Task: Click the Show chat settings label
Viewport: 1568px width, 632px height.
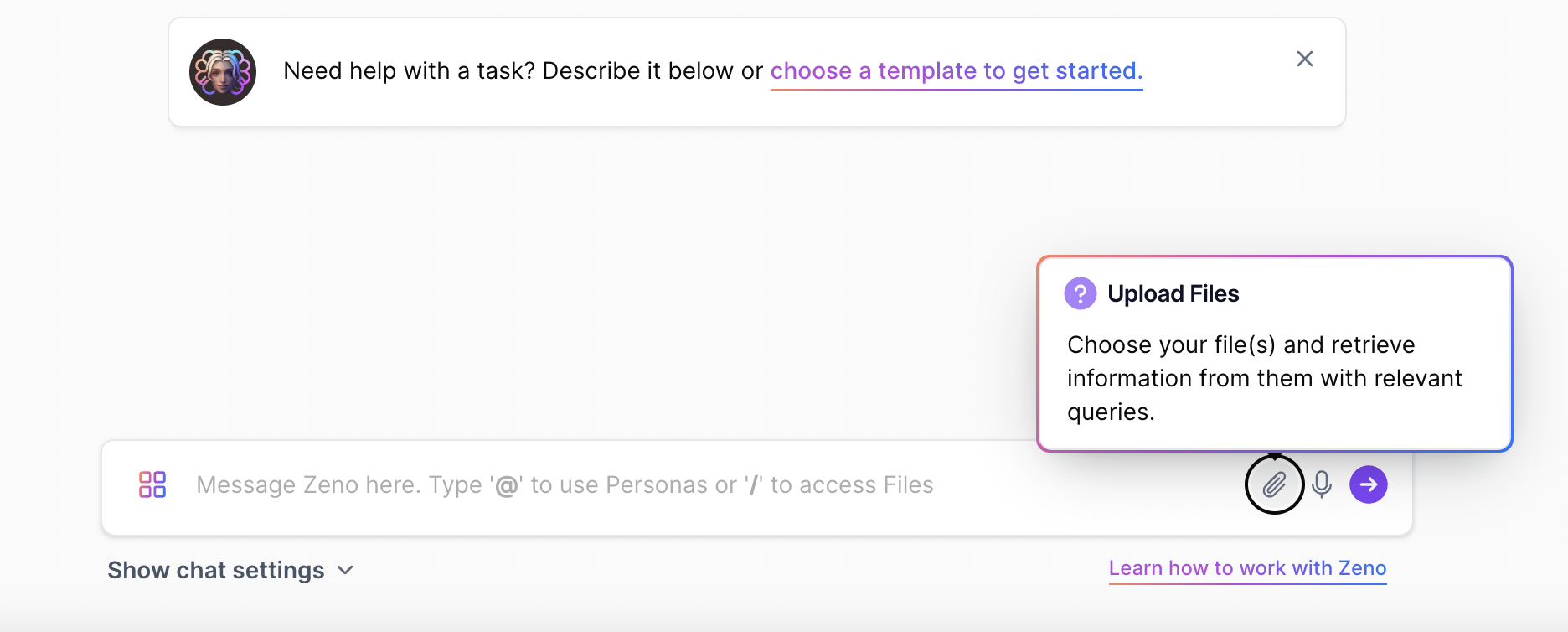Action: [217, 570]
